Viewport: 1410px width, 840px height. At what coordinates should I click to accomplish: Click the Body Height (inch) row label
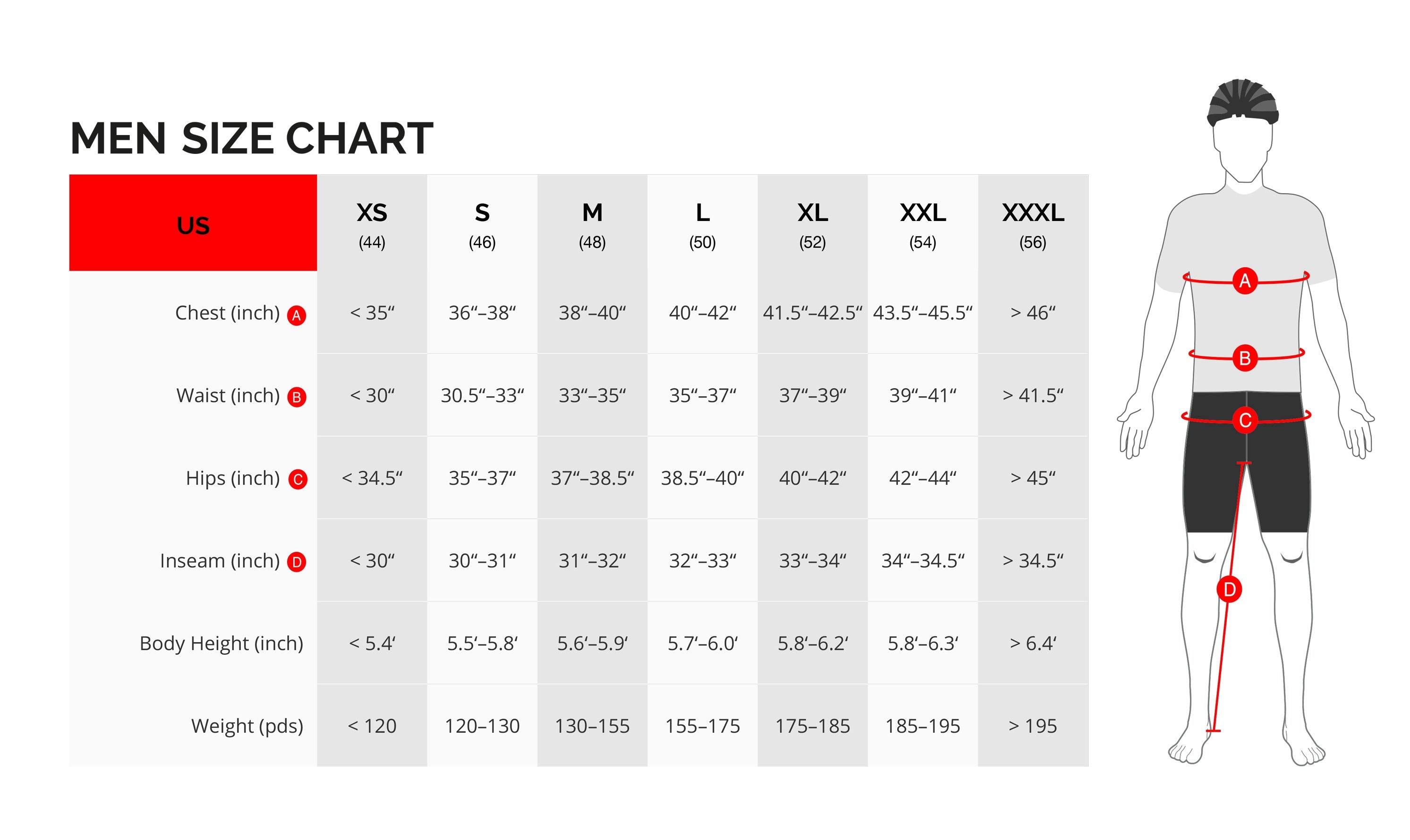coord(221,644)
